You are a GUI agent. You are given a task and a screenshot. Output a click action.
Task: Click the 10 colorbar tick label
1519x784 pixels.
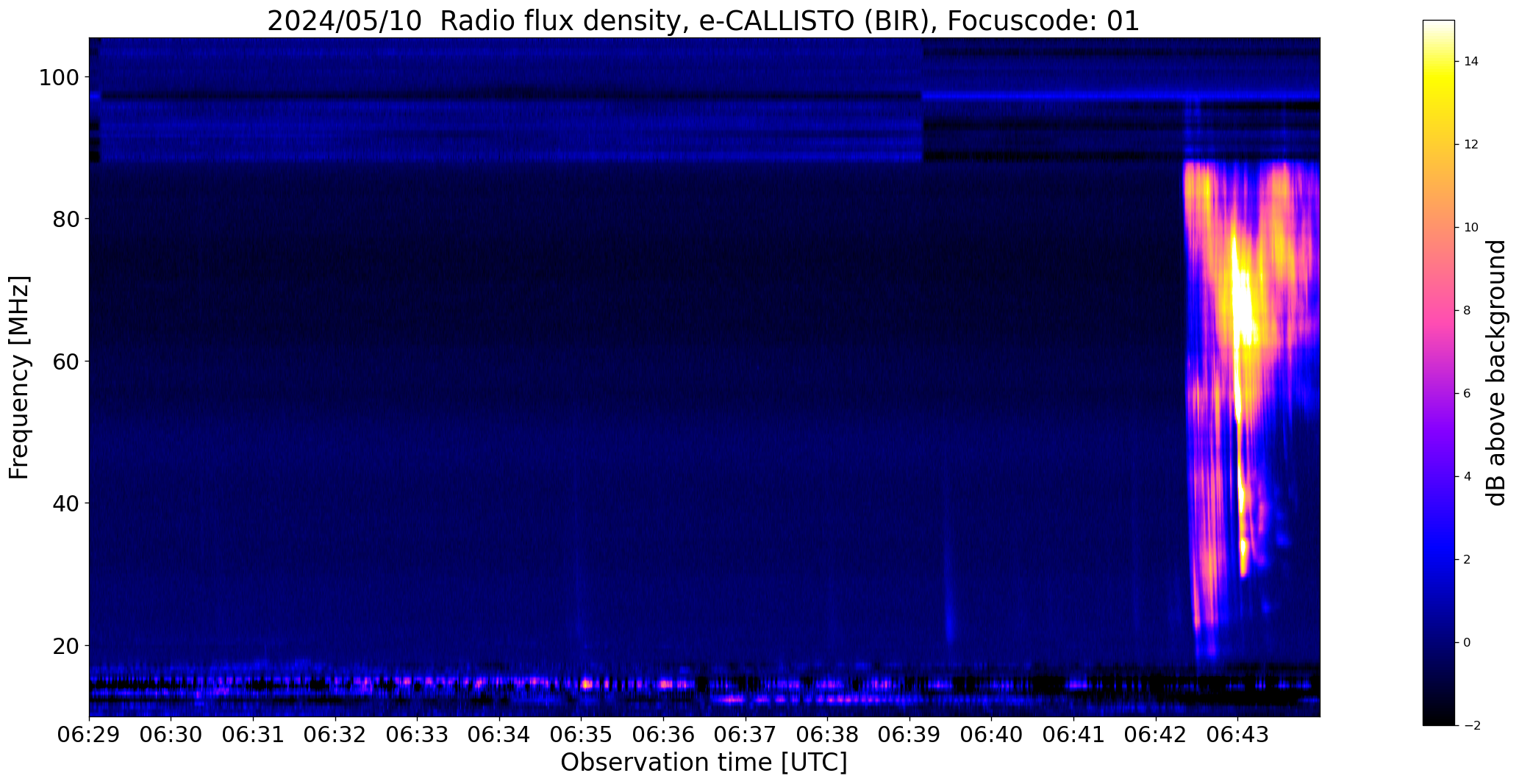tap(1471, 228)
